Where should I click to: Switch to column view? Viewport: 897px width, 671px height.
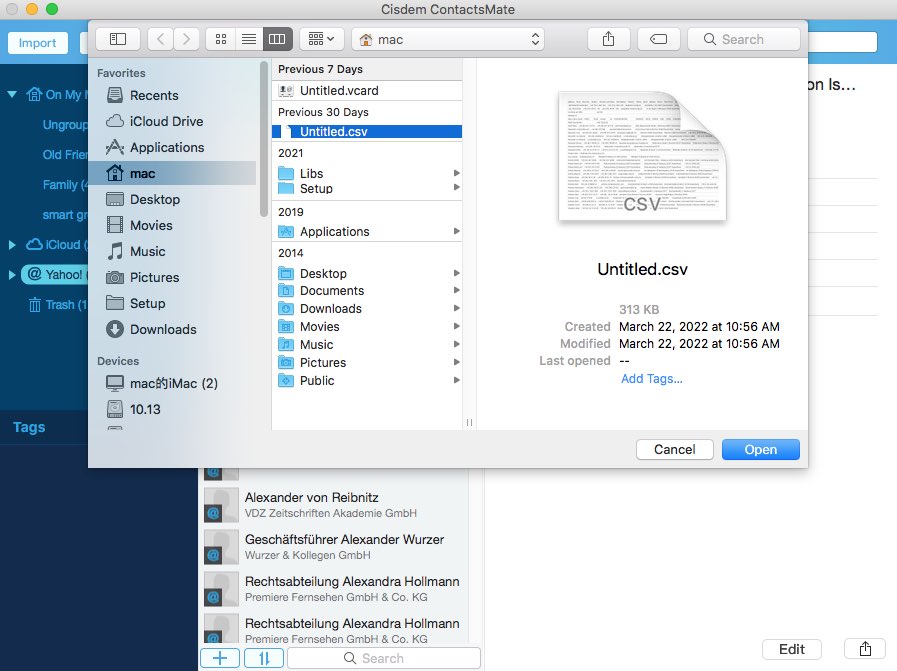coord(277,39)
